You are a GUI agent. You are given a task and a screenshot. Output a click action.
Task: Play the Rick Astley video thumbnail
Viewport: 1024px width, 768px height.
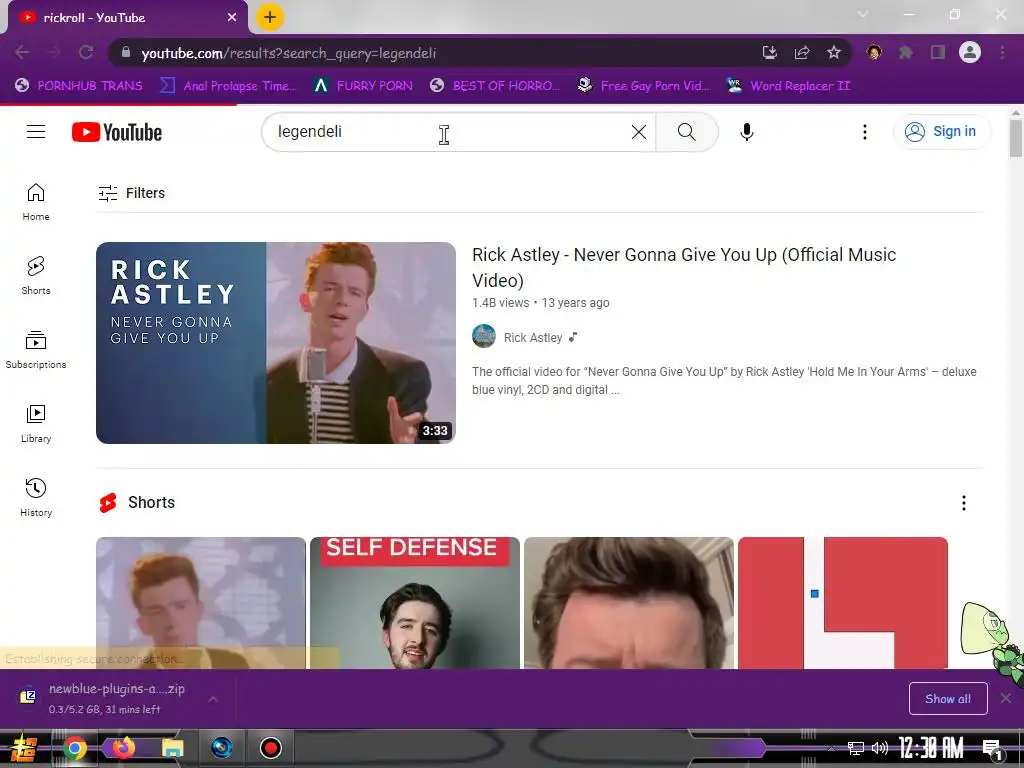tap(276, 343)
